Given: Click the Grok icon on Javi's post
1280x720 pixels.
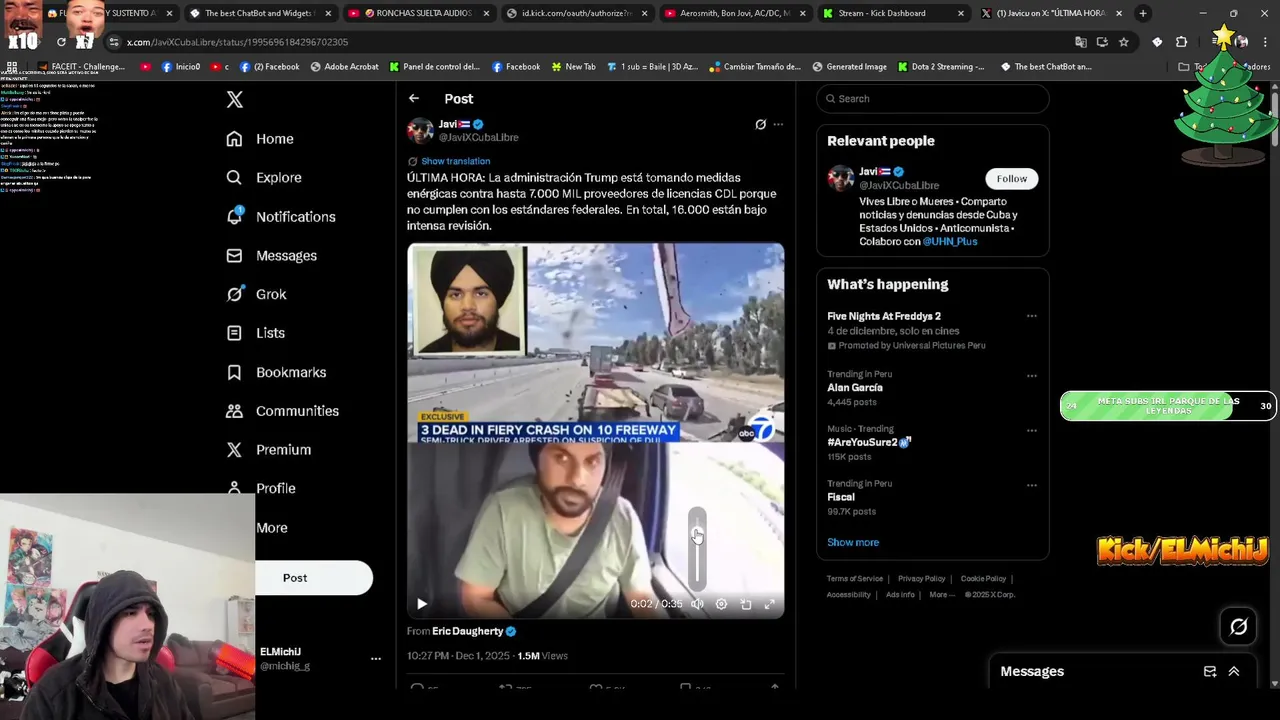Looking at the screenshot, I should 760,125.
